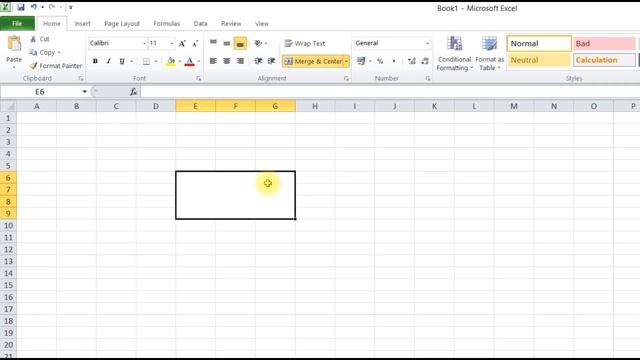Apply the Calculation cell style
This screenshot has height=360, width=640.
[x=604, y=60]
